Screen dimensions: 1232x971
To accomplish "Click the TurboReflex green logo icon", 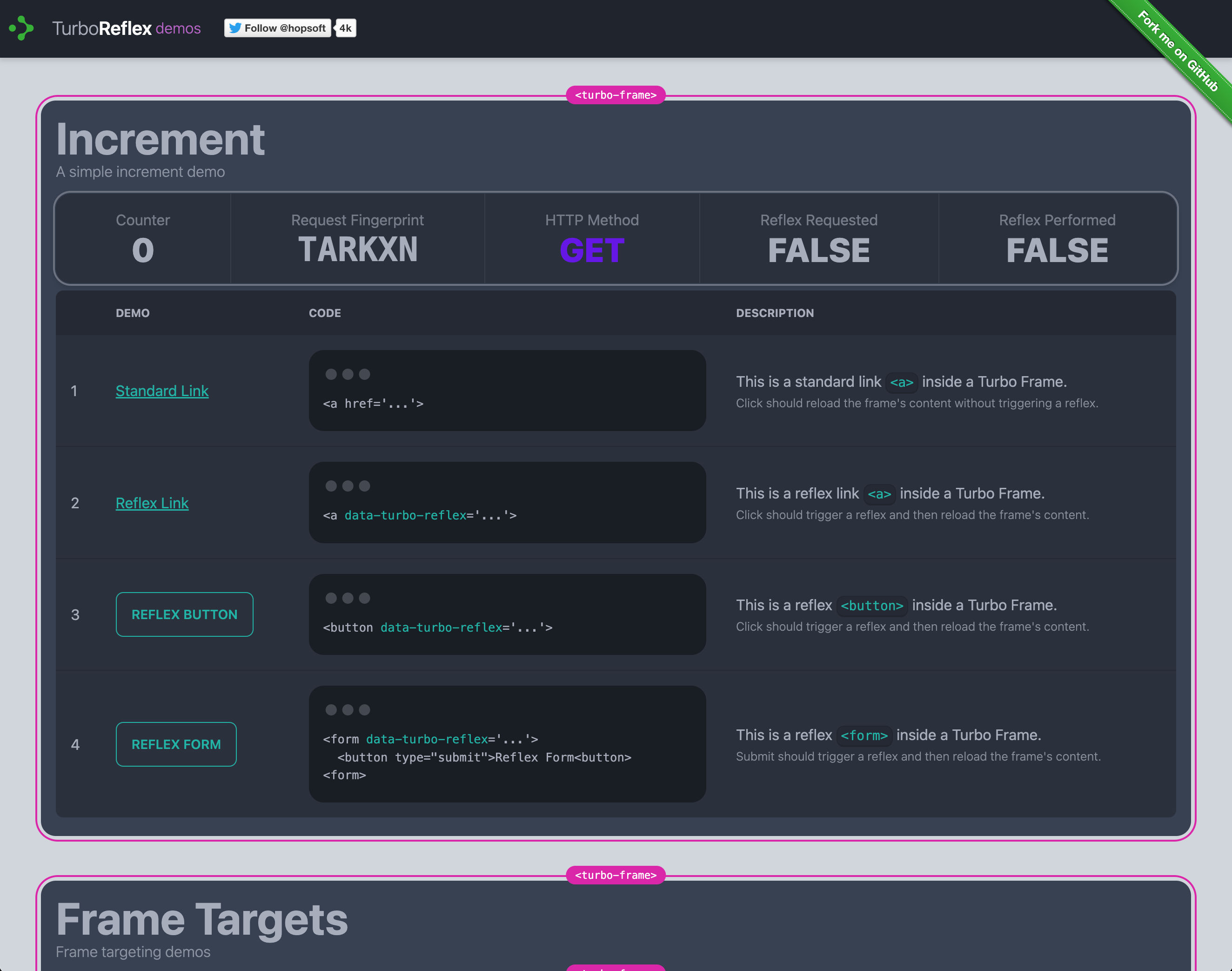I will tap(21, 28).
